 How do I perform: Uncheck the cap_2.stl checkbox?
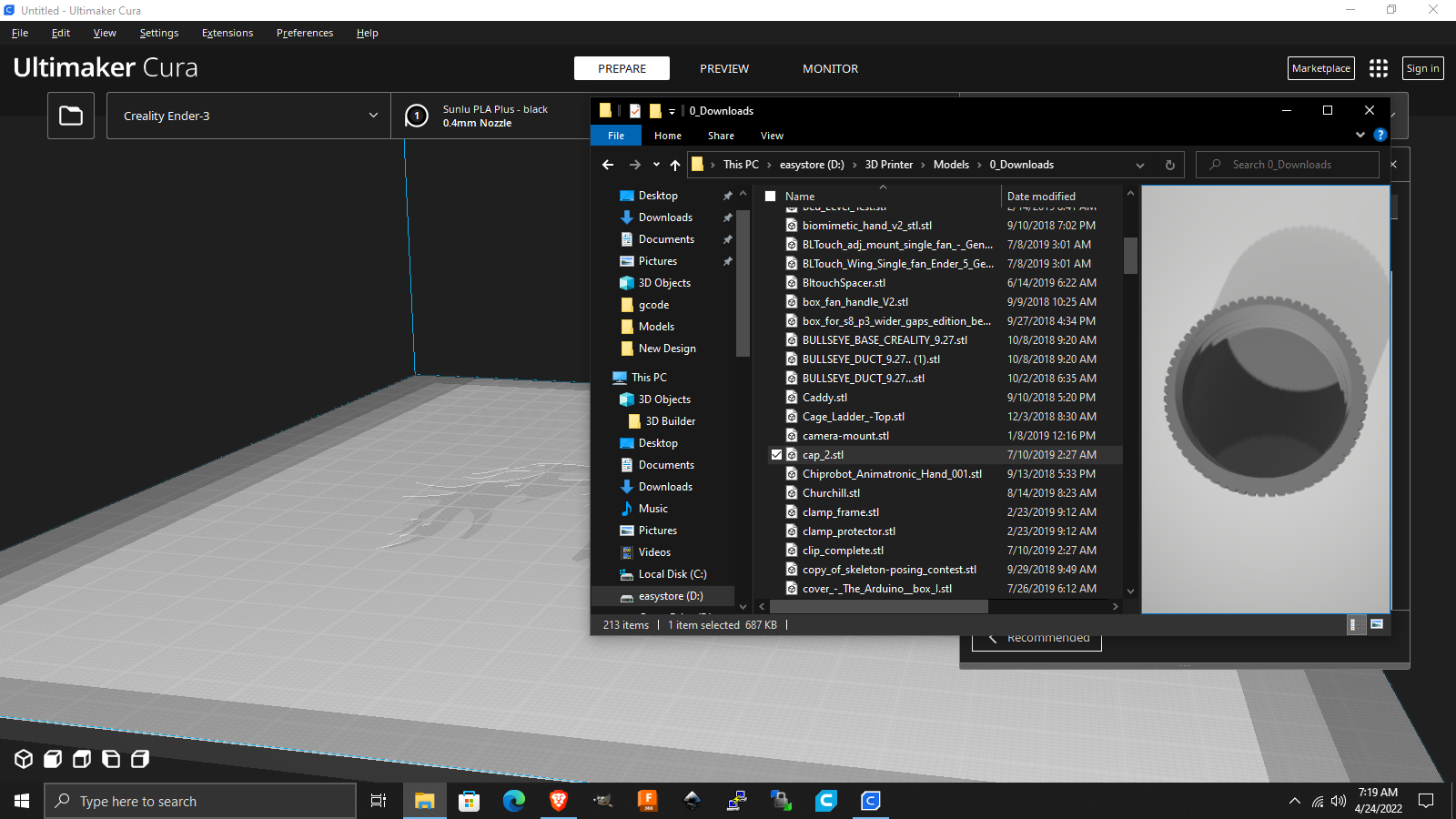click(776, 454)
